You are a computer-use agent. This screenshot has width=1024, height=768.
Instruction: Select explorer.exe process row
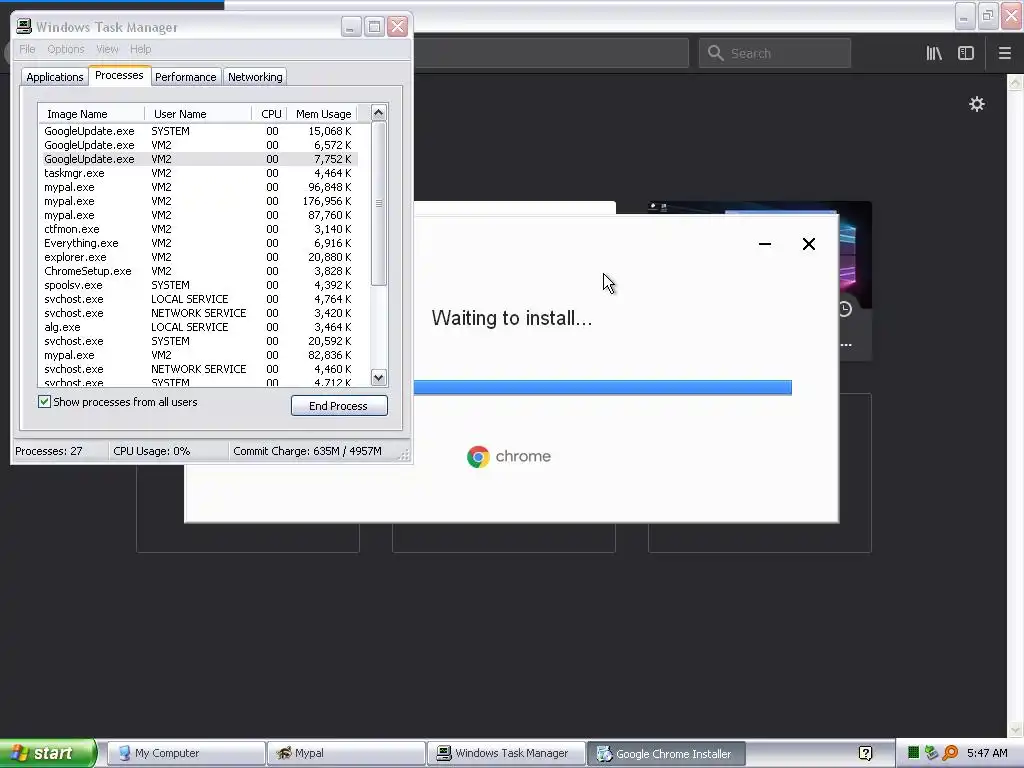pyautogui.click(x=199, y=257)
